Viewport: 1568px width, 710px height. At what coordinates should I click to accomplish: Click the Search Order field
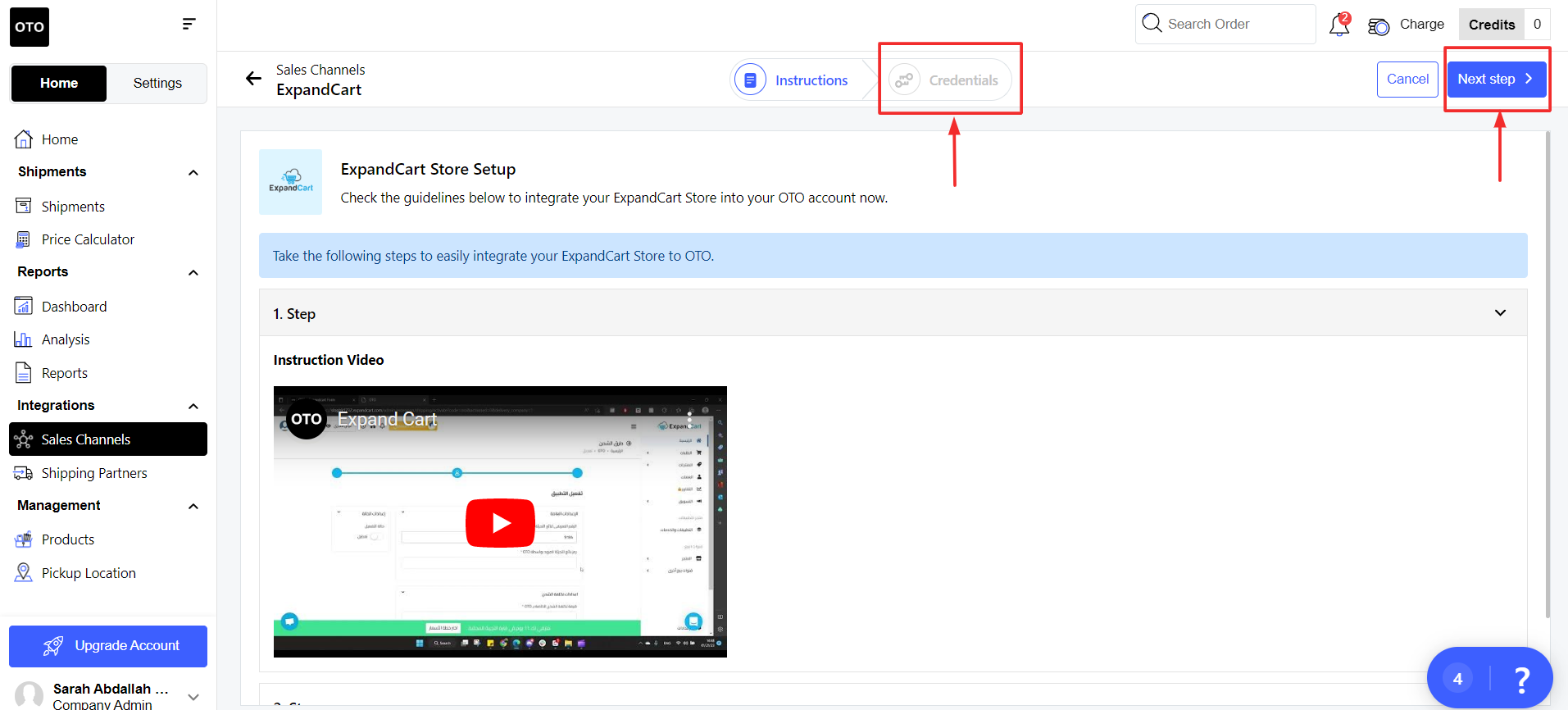click(x=1225, y=24)
